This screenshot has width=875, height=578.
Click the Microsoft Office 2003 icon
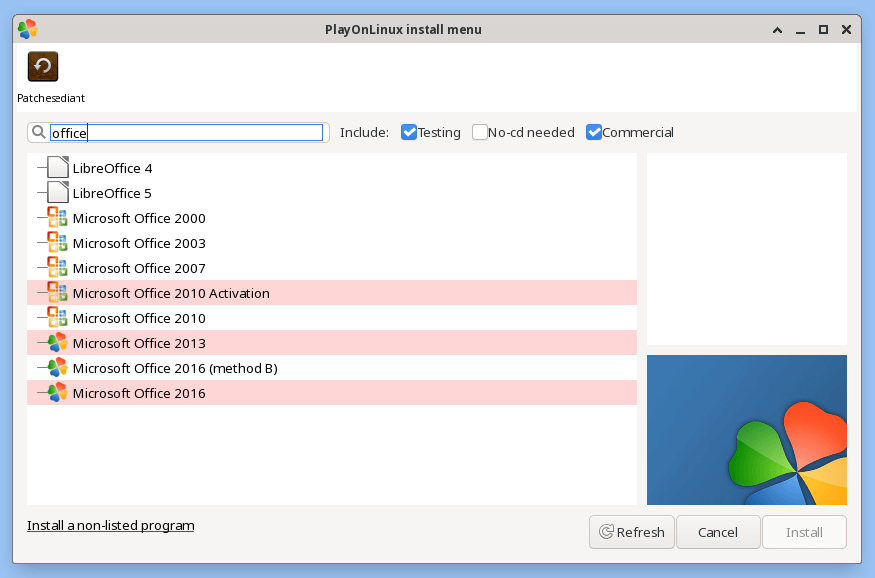pos(57,243)
